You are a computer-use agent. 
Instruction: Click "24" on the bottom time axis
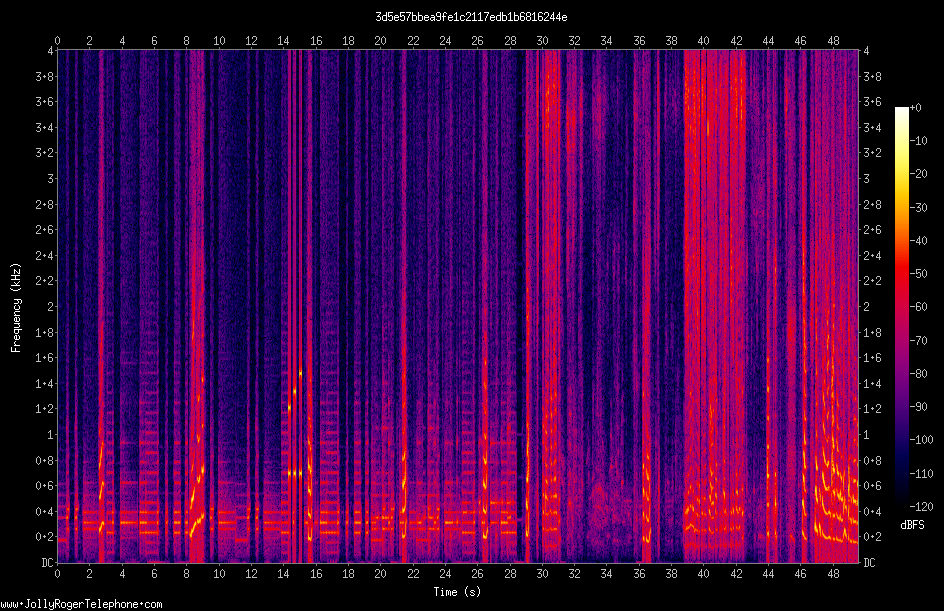point(445,574)
